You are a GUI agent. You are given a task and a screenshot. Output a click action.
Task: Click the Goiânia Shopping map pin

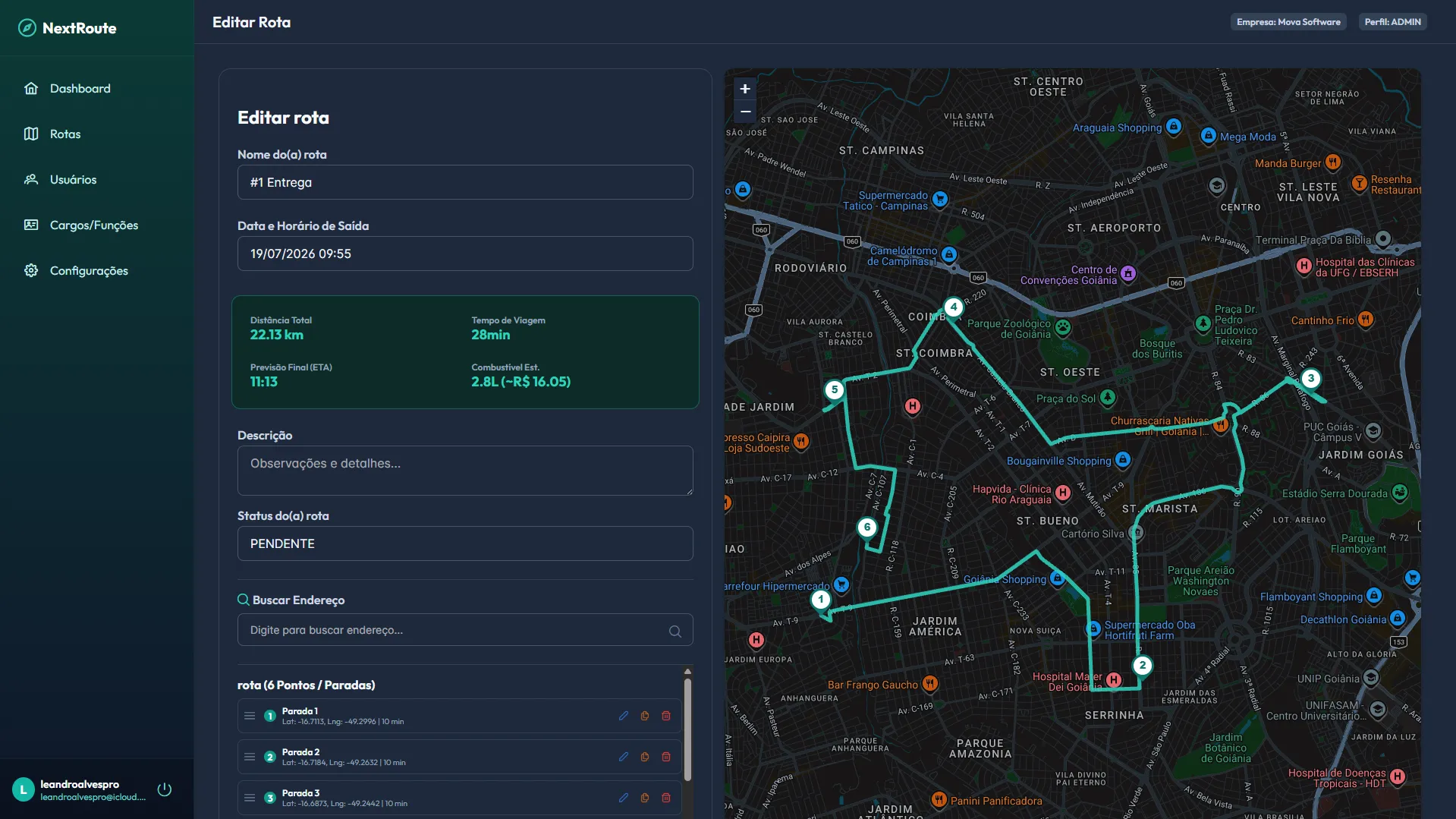(x=1057, y=578)
